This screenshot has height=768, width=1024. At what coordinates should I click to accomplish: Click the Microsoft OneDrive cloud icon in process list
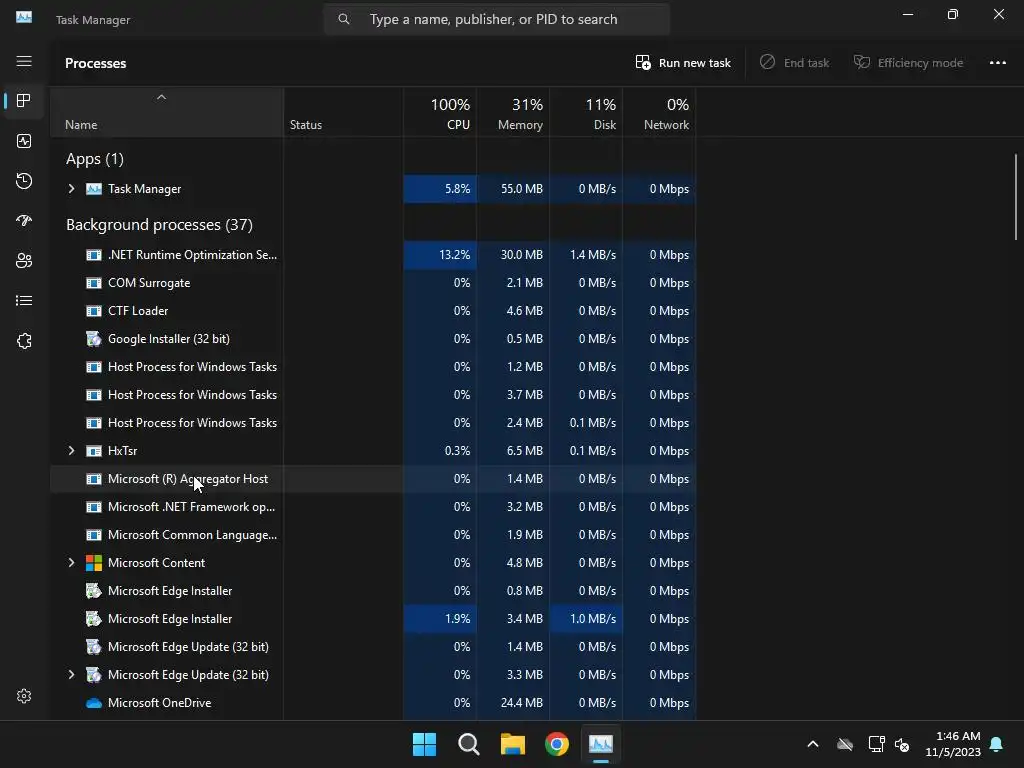click(x=94, y=703)
